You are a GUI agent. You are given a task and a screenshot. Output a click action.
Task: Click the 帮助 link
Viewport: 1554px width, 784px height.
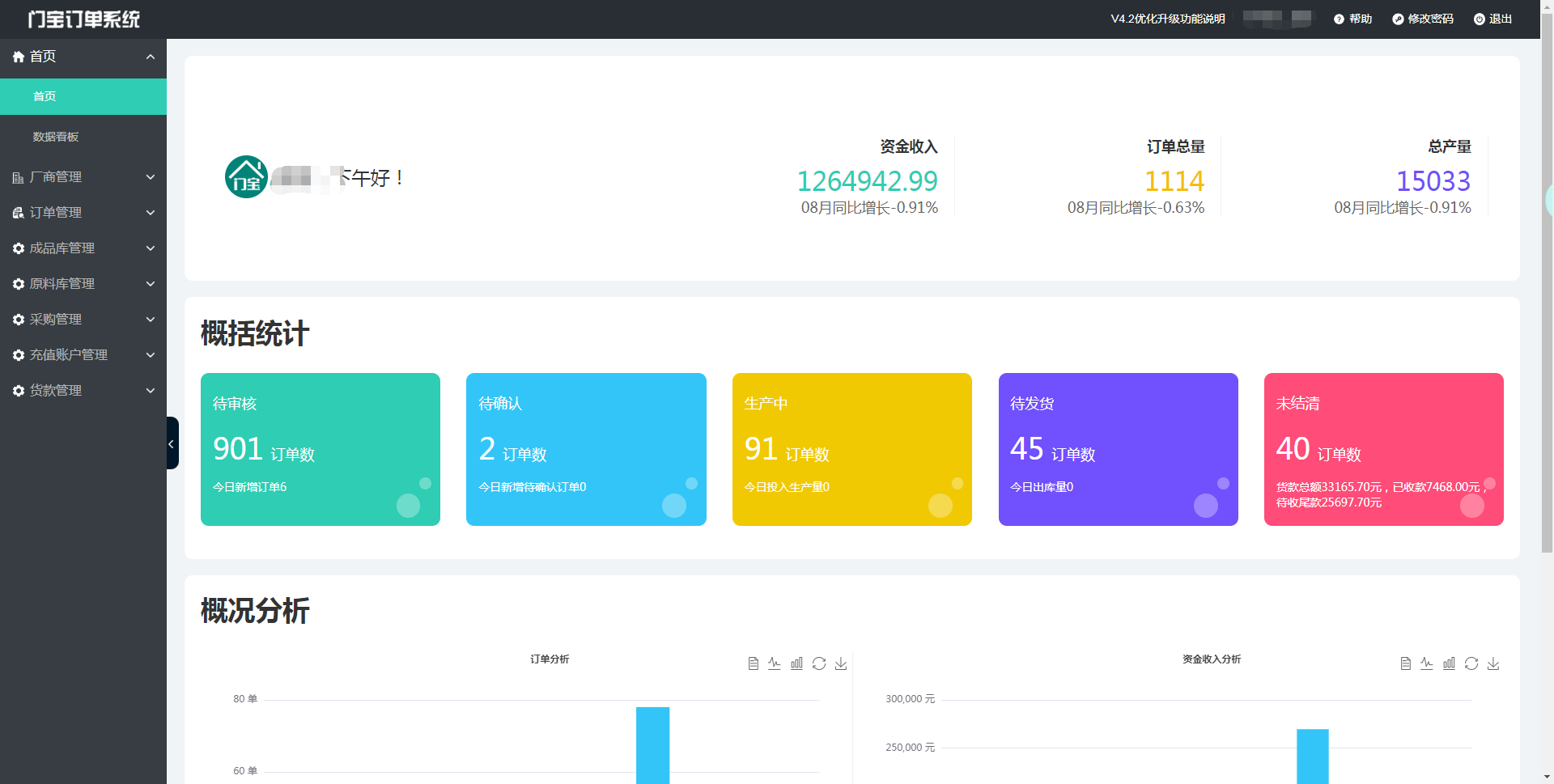pyautogui.click(x=1361, y=19)
